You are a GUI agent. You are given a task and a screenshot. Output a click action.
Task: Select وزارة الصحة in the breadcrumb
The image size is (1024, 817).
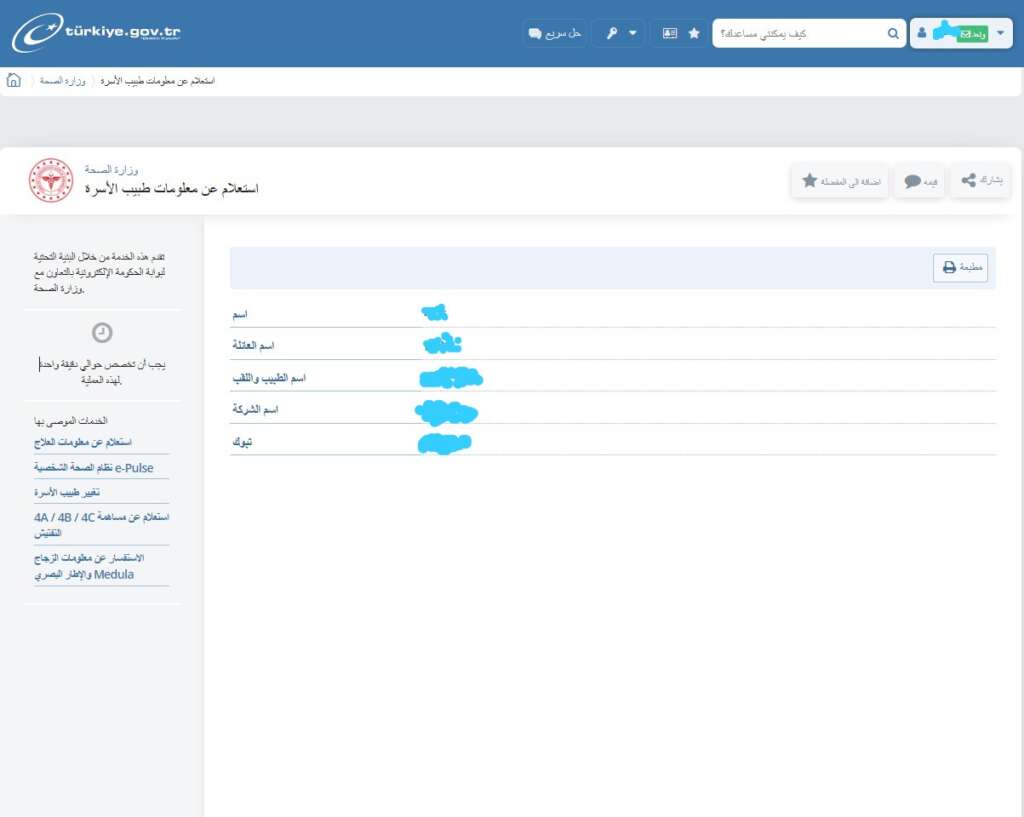62,80
